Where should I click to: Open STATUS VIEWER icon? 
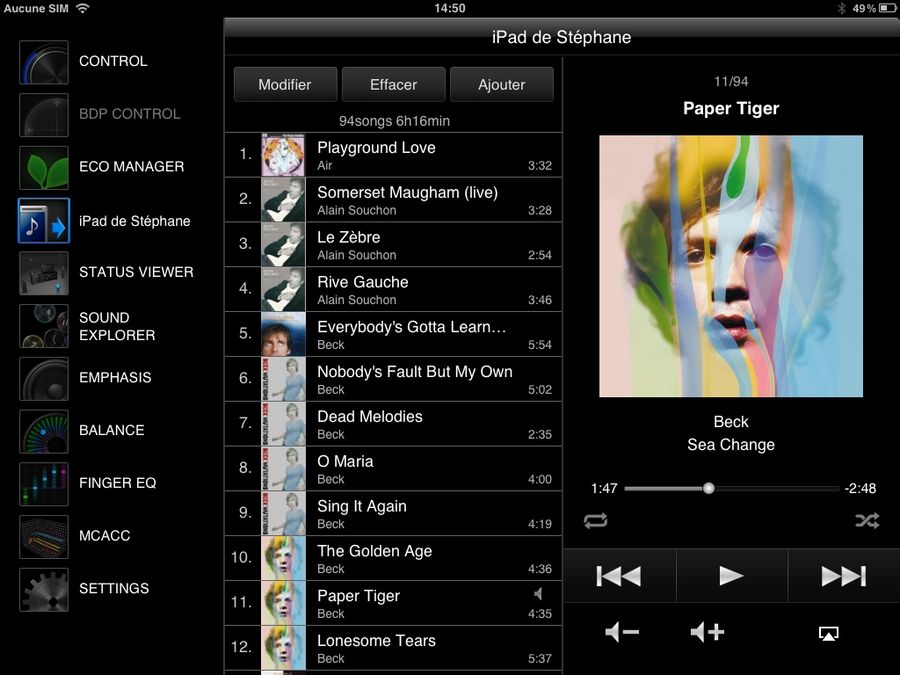[44, 274]
